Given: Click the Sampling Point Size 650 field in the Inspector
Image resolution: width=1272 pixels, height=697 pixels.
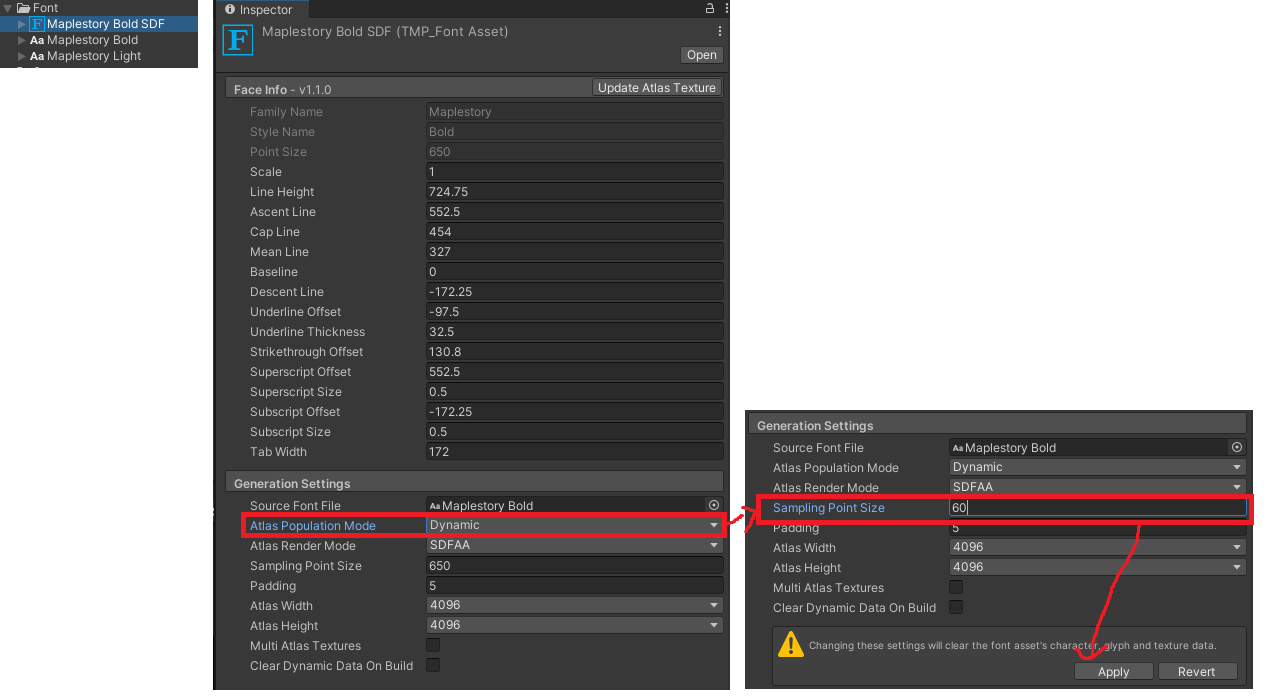Looking at the screenshot, I should 575,565.
